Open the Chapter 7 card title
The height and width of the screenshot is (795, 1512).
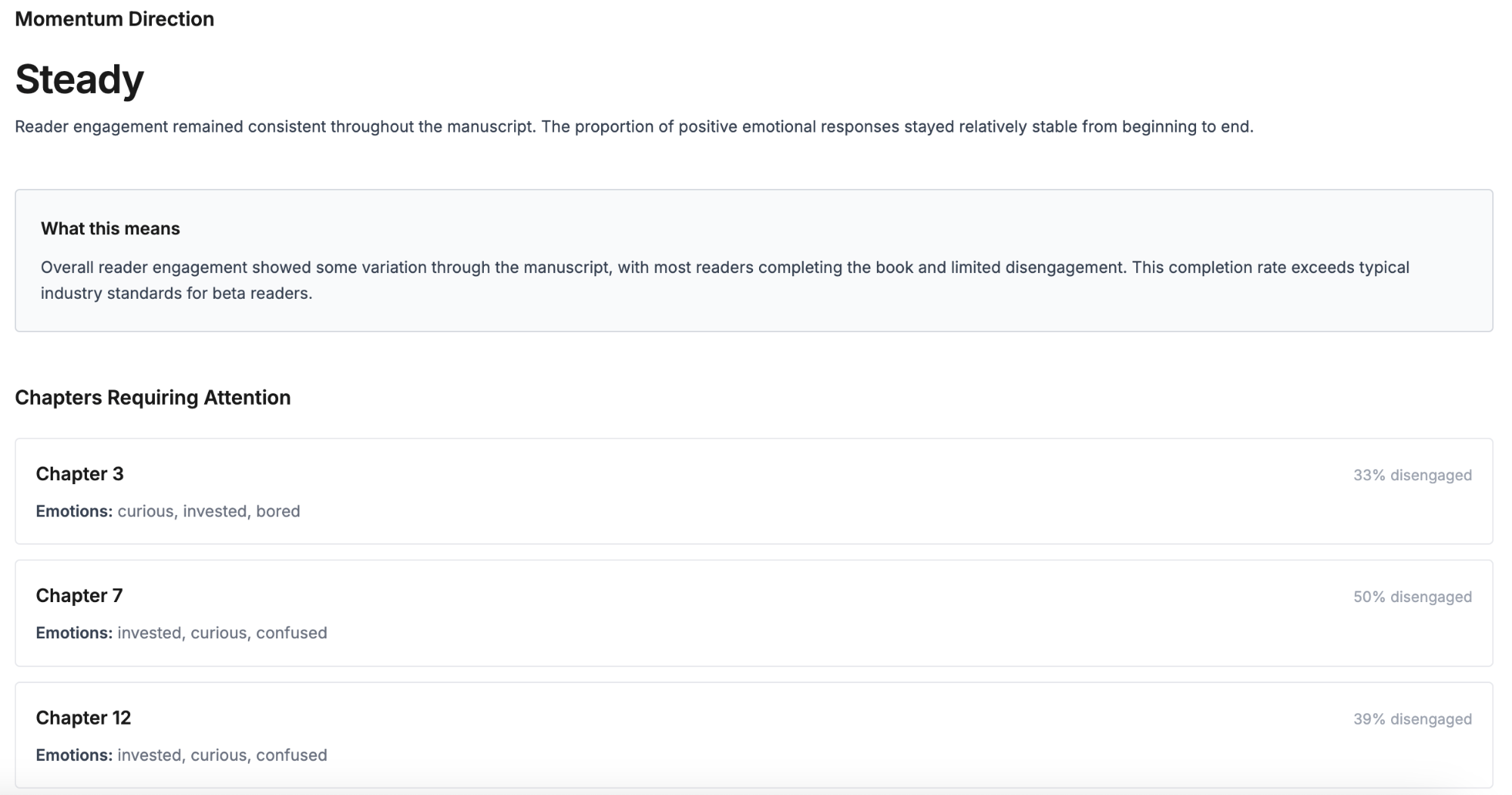pyautogui.click(x=79, y=595)
